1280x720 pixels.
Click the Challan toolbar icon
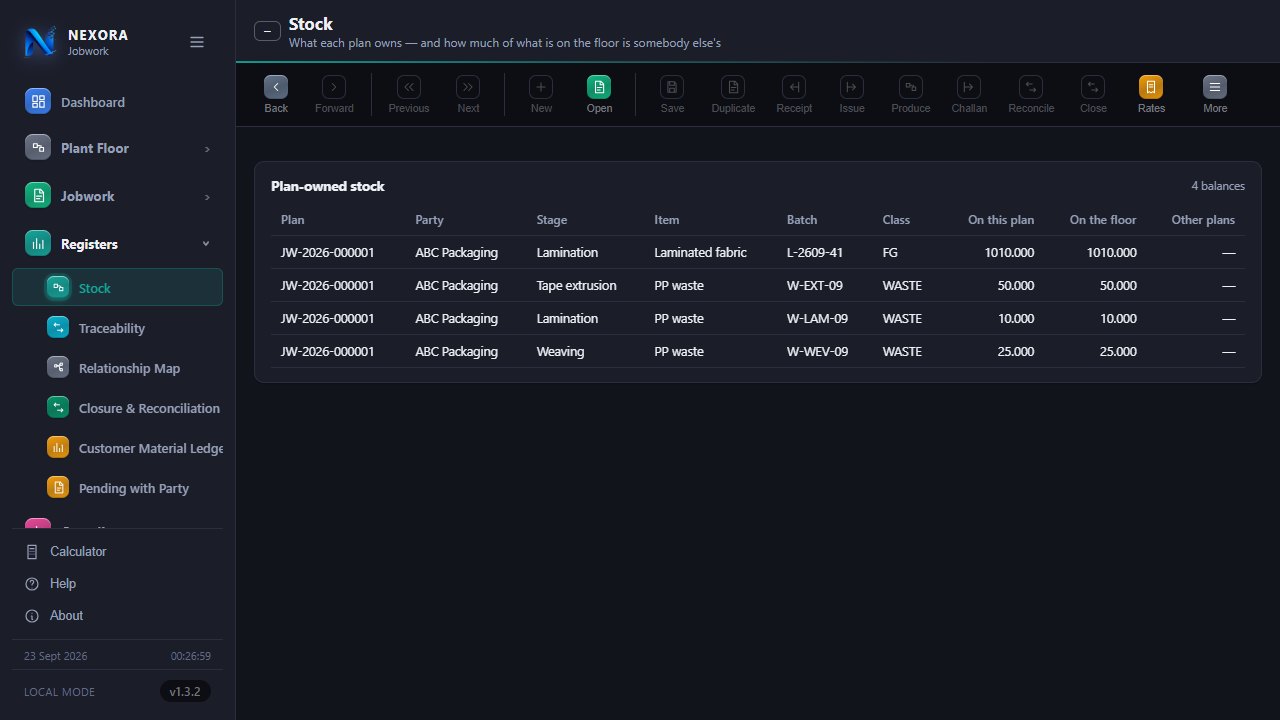[969, 87]
